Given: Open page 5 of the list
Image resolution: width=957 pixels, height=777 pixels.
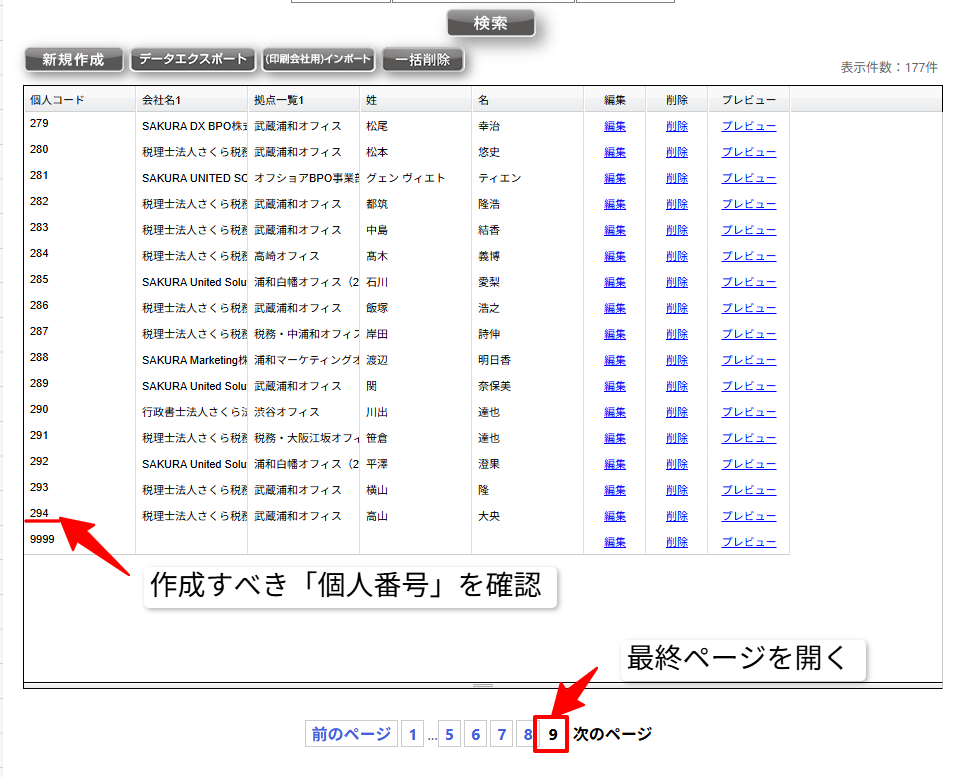Looking at the screenshot, I should [450, 734].
